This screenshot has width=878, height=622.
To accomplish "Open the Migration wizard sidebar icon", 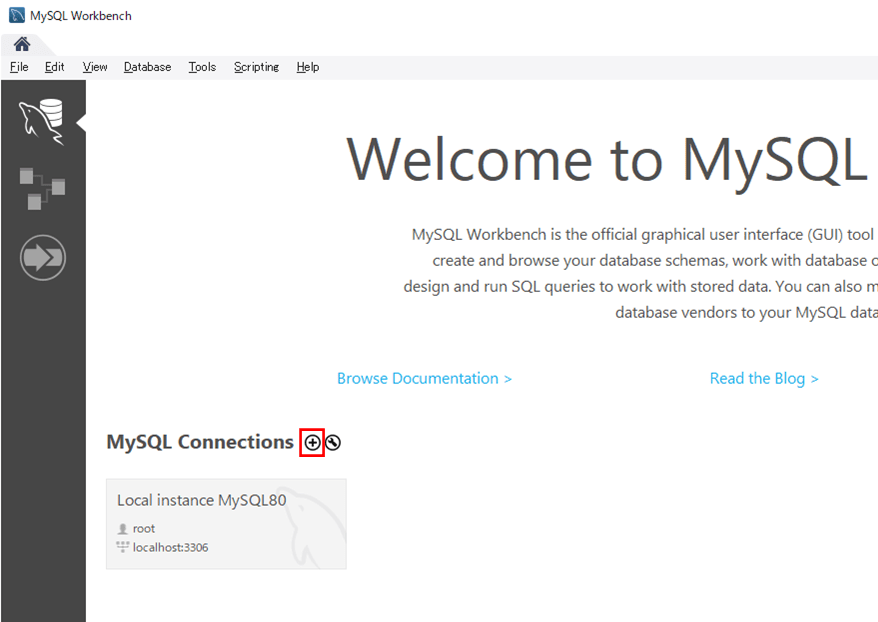I will coord(42,258).
